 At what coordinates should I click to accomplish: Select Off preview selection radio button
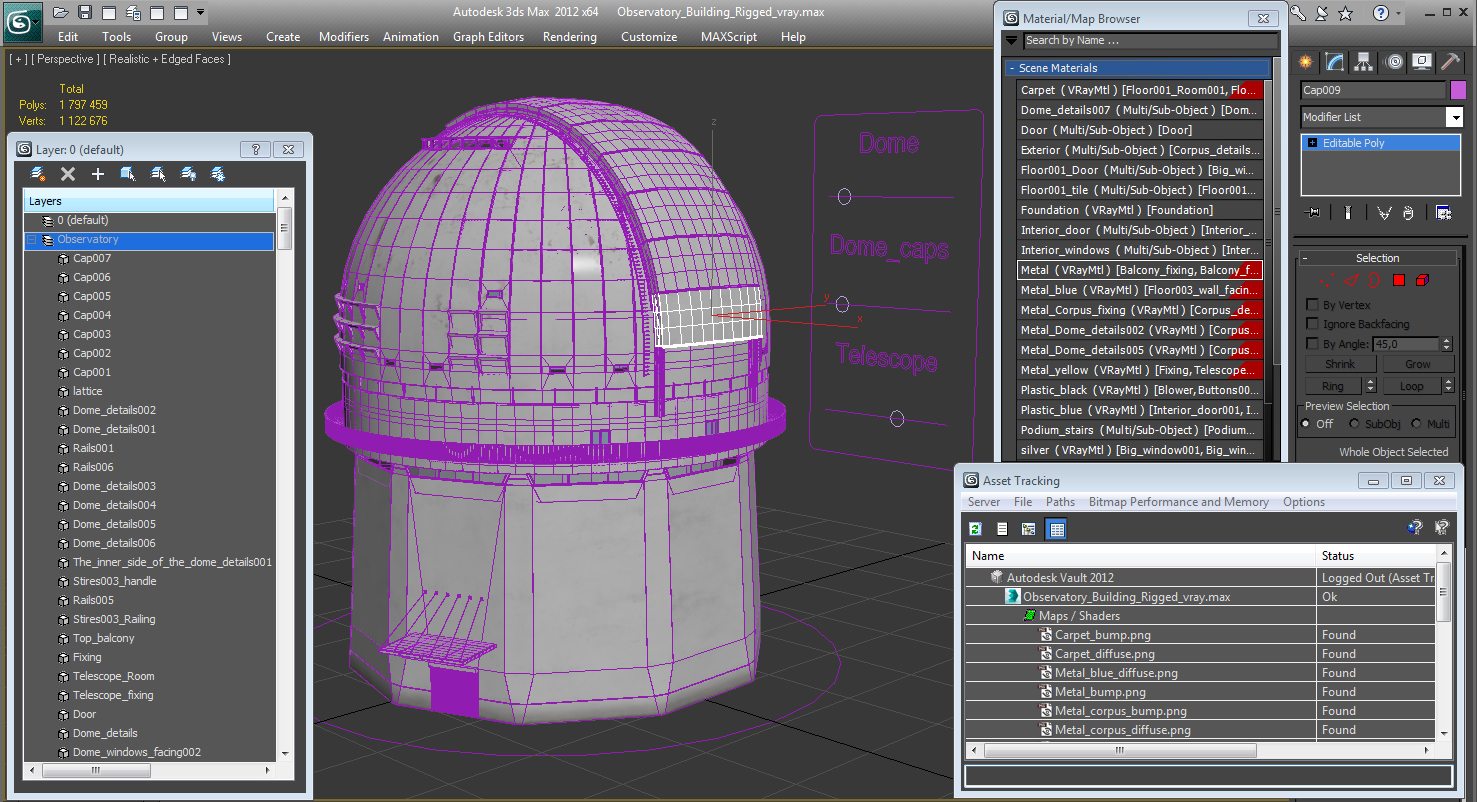pyautogui.click(x=1305, y=424)
